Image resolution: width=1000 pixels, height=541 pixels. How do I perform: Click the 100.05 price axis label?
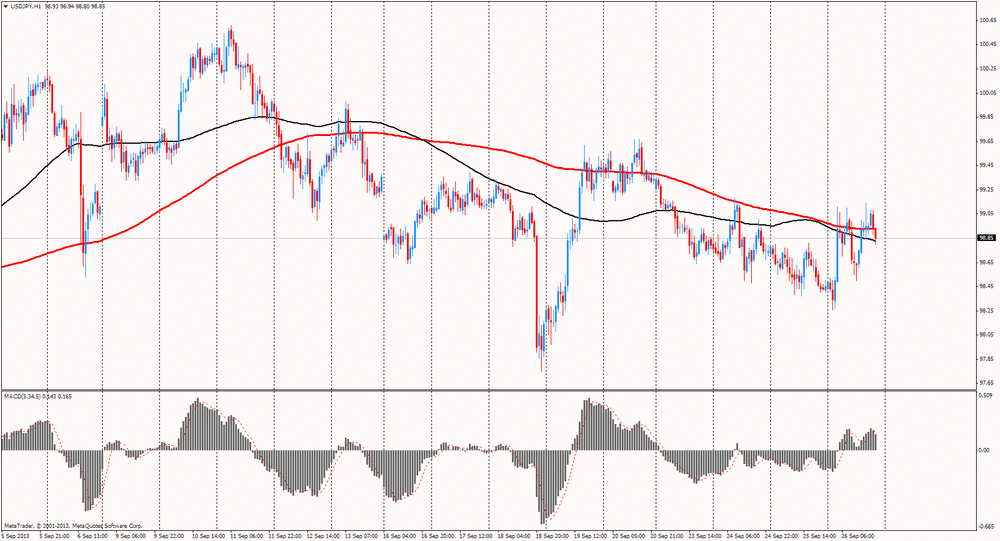pyautogui.click(x=988, y=93)
